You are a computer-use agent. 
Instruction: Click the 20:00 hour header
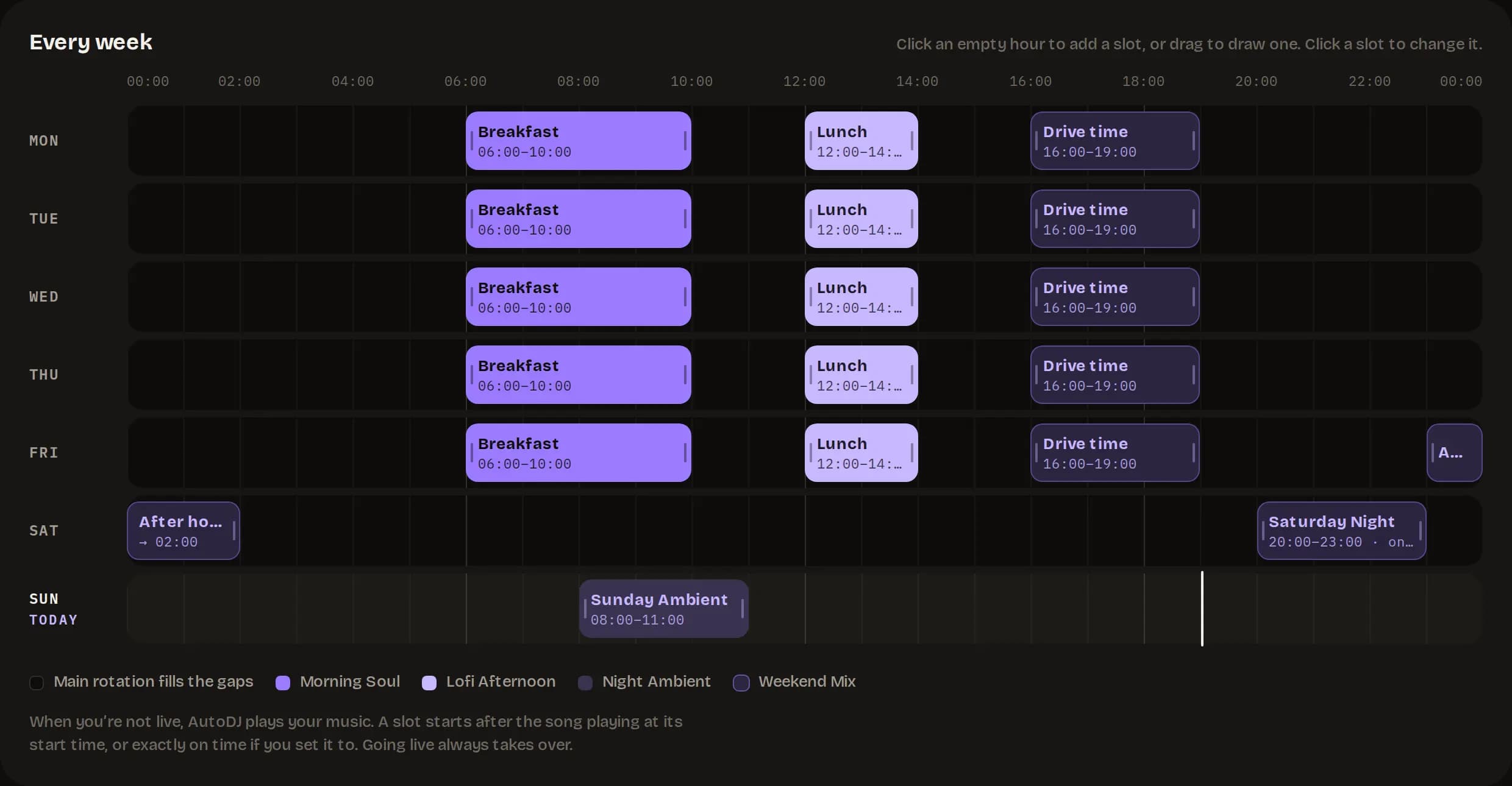[1256, 81]
